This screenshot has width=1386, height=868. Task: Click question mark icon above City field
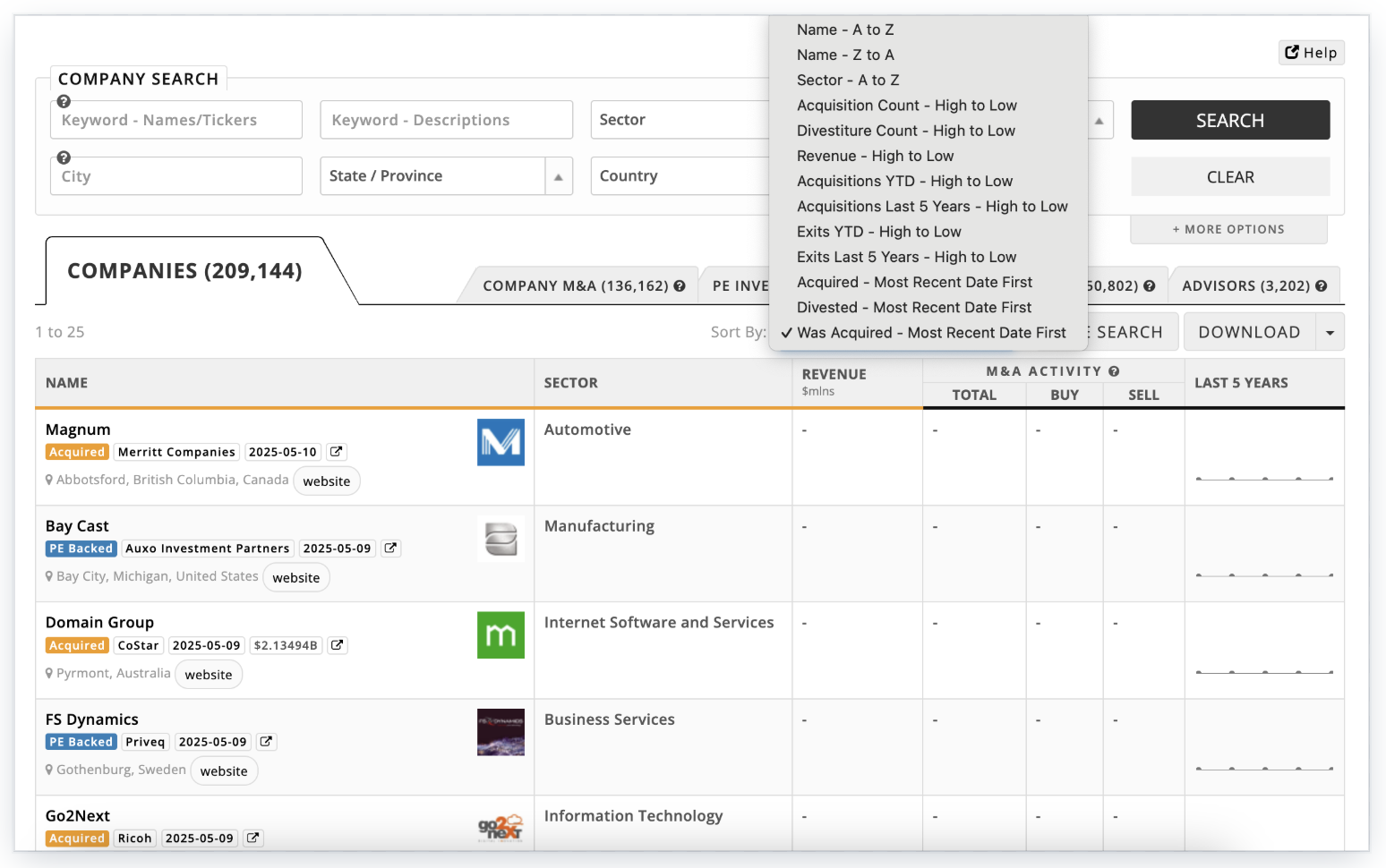coord(64,157)
